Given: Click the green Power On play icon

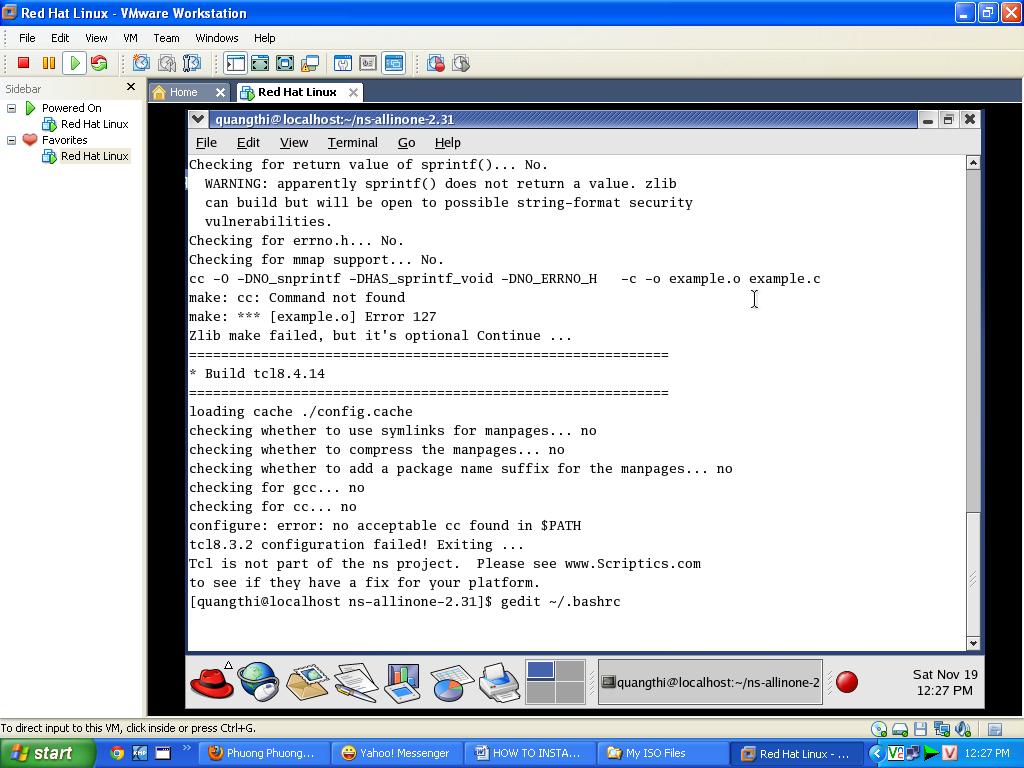Looking at the screenshot, I should pos(74,63).
